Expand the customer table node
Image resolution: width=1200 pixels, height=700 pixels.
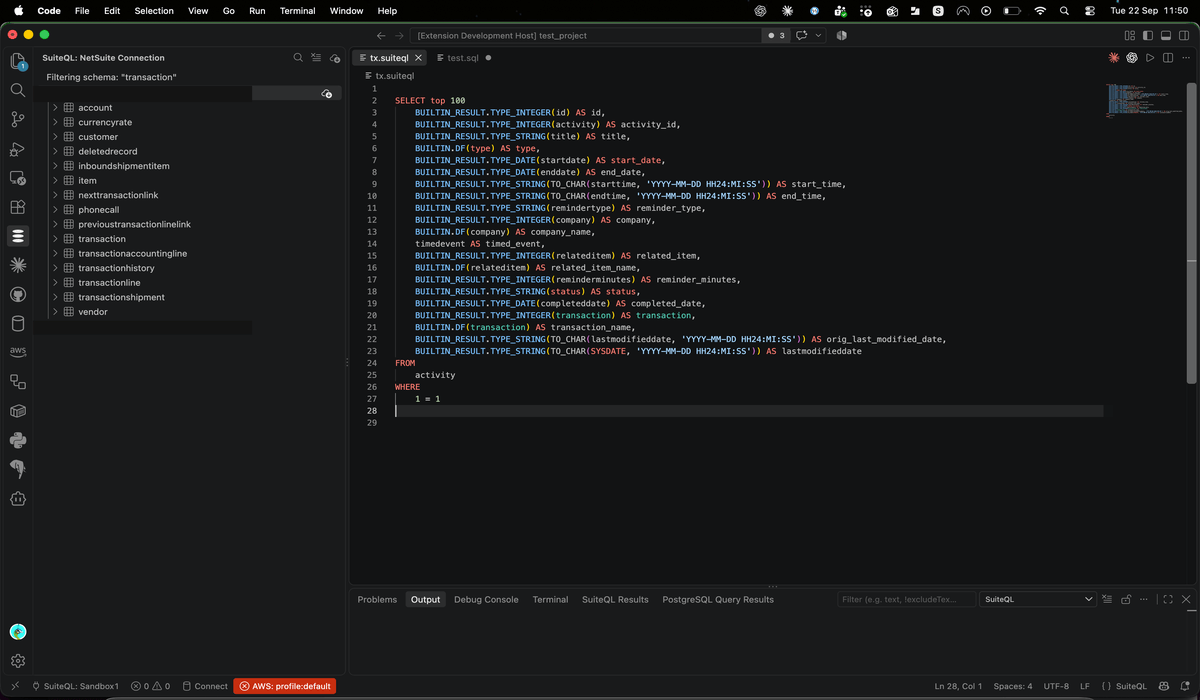click(x=55, y=137)
